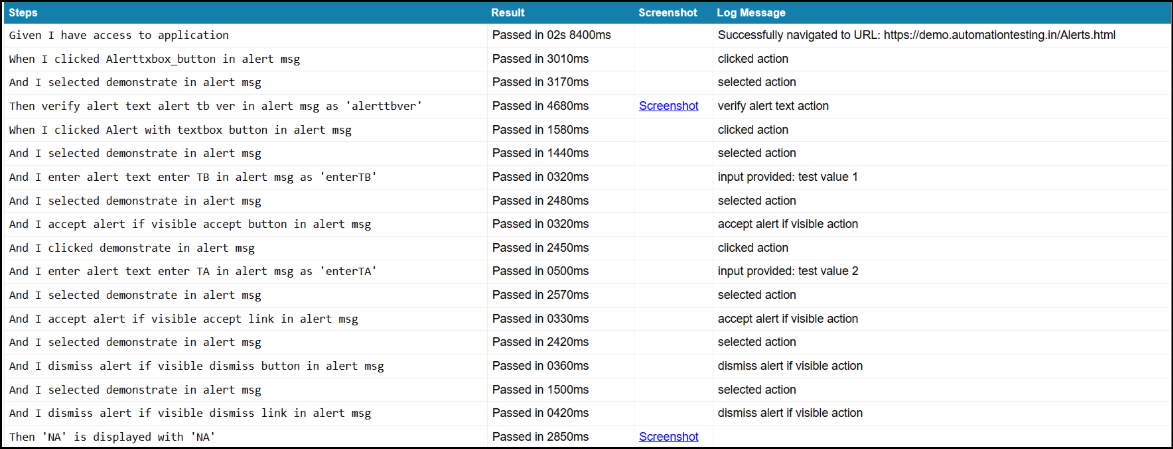Click 'input provided: test value 2' log message
This screenshot has height=449, width=1173.
click(x=788, y=272)
